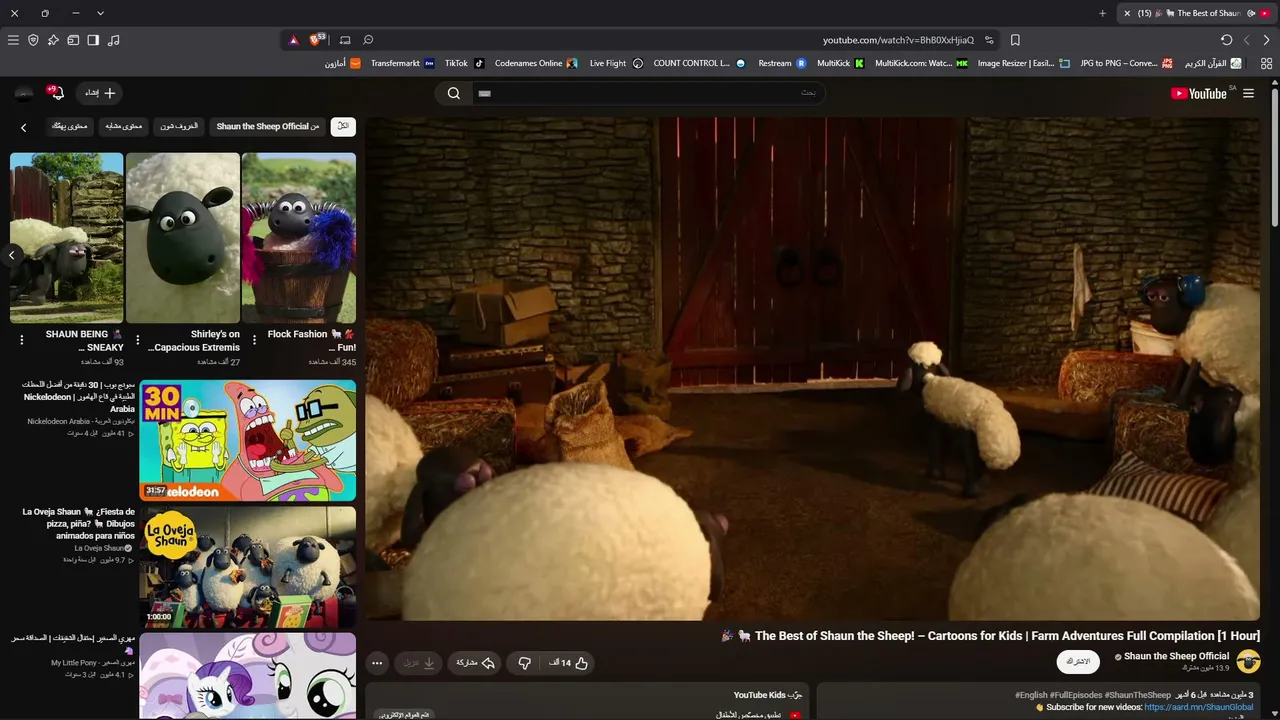Image resolution: width=1280 pixels, height=720 pixels.
Task: Click the music note playlist toolbar icon
Action: click(113, 40)
